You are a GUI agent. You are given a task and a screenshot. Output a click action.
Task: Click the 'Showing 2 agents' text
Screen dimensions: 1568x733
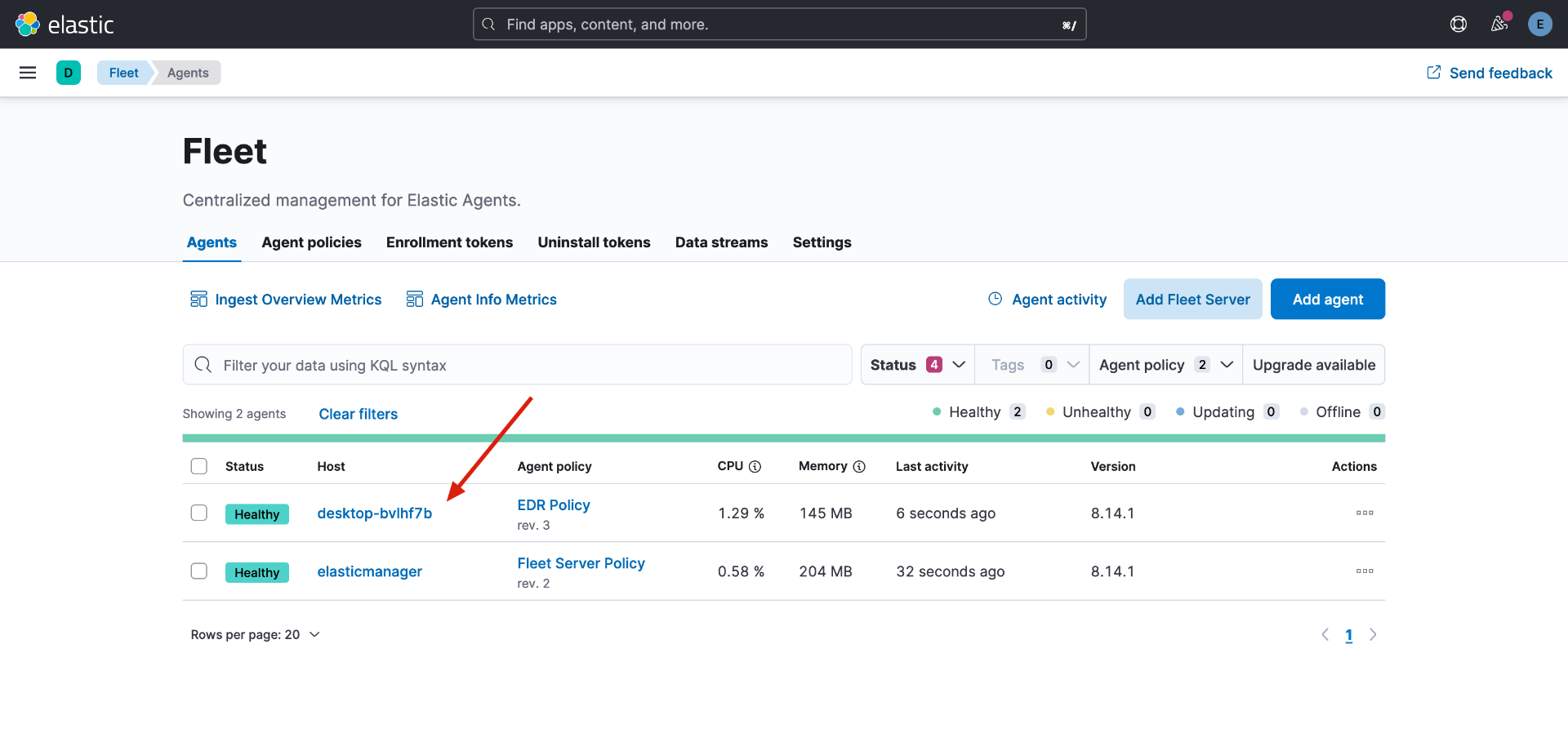click(234, 414)
